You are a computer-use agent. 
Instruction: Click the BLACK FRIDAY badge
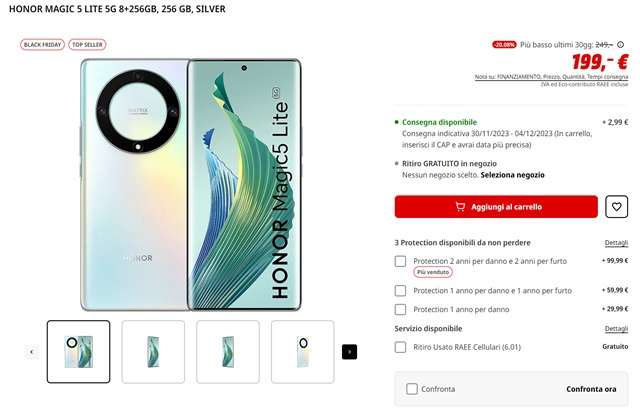(42, 44)
